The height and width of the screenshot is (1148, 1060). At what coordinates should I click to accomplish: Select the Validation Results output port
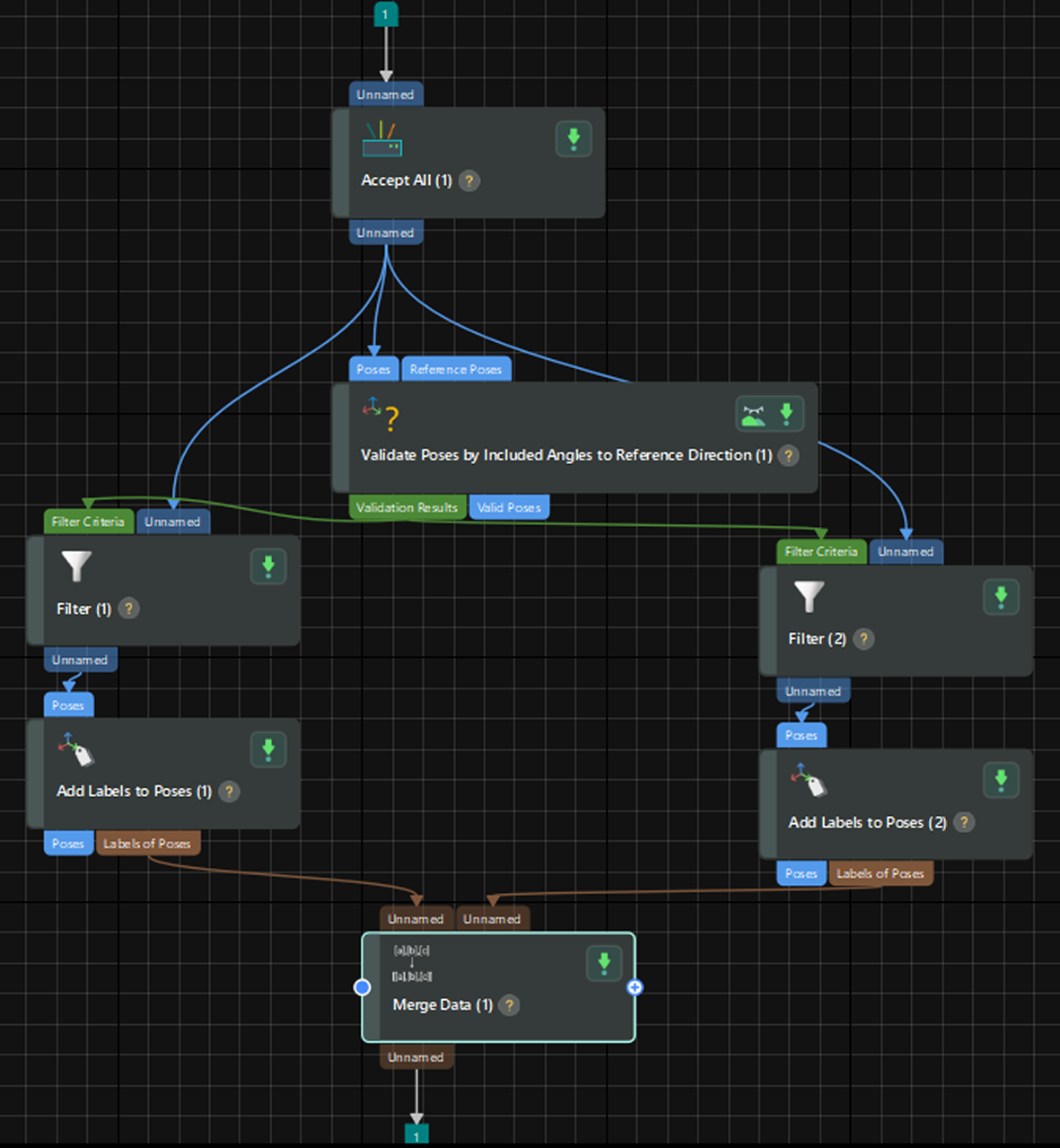(x=407, y=507)
